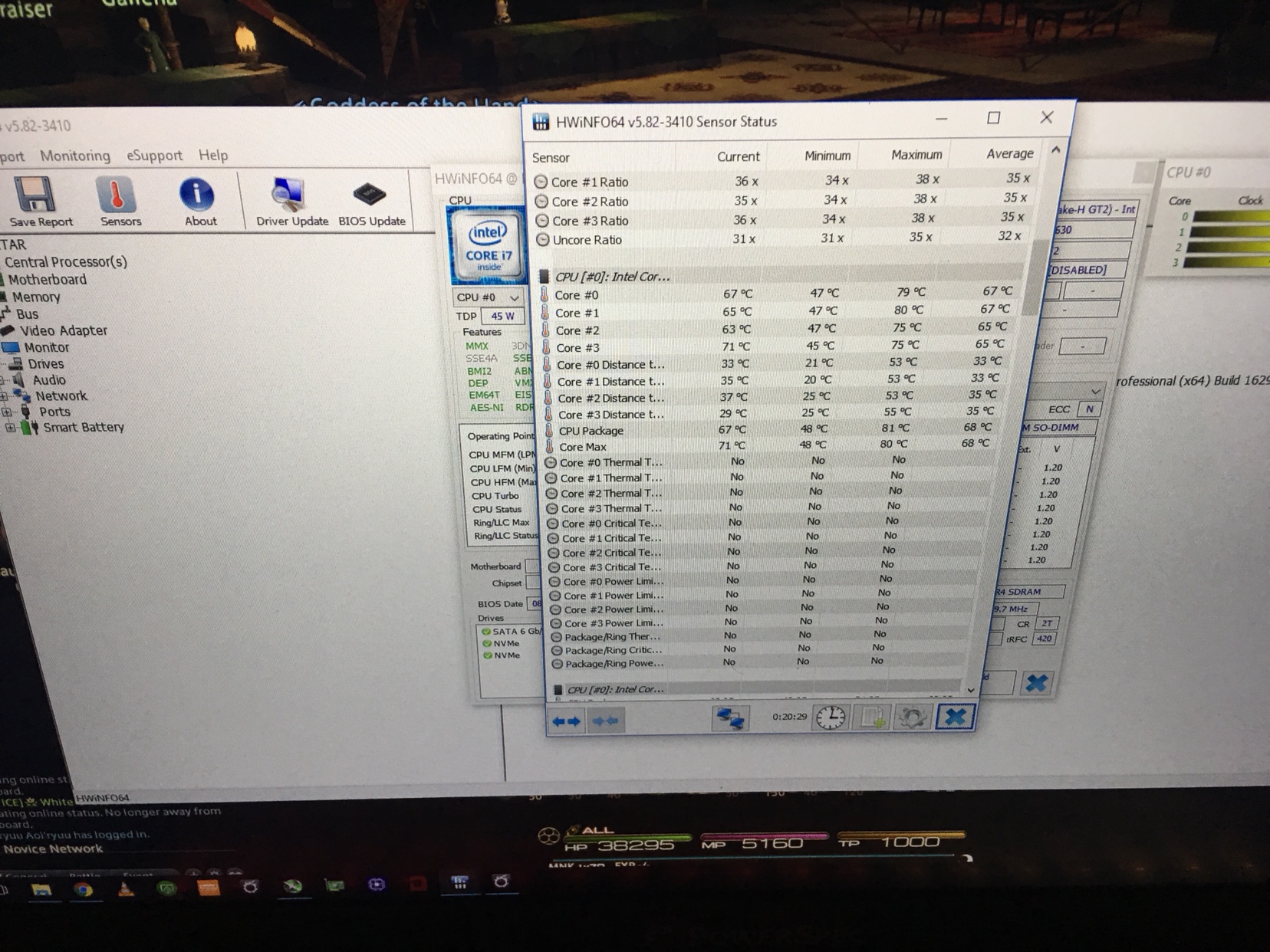Screen dimensions: 1270x952
Task: Click the blue expand-columns arrows button
Action: click(568, 721)
